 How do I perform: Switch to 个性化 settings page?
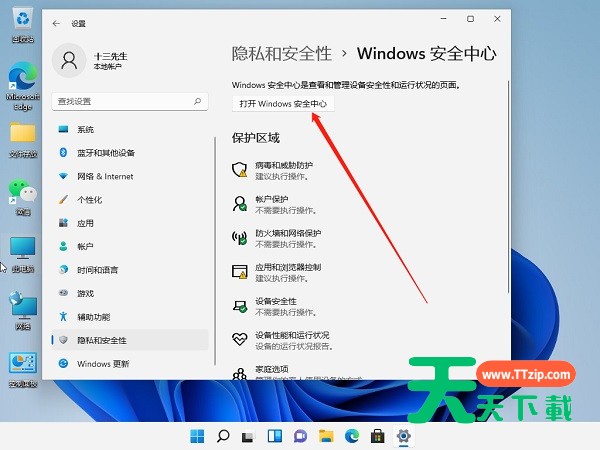tap(89, 200)
